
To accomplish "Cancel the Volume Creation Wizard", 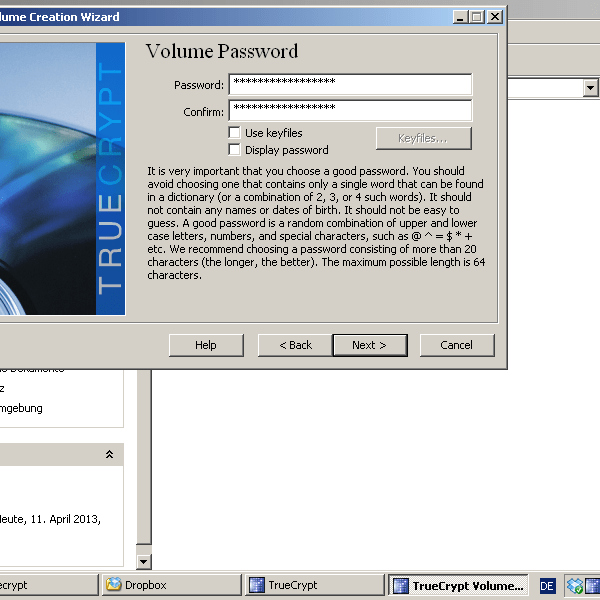I will [457, 345].
